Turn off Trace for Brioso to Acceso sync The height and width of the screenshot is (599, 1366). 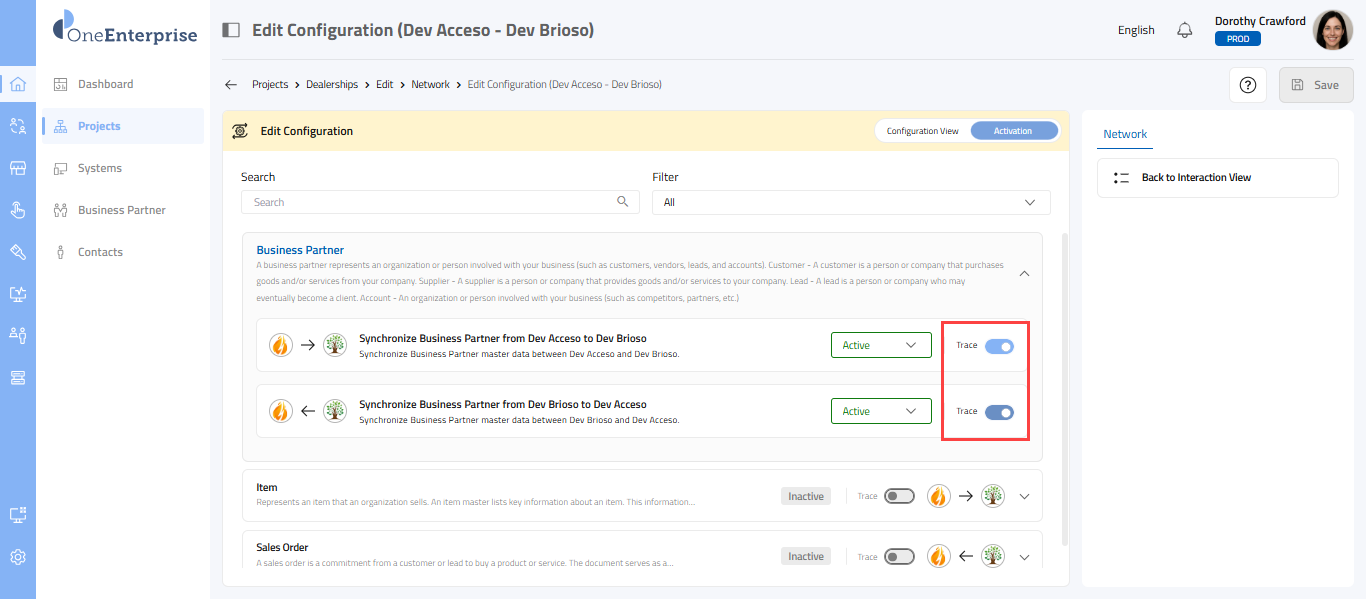(x=999, y=412)
